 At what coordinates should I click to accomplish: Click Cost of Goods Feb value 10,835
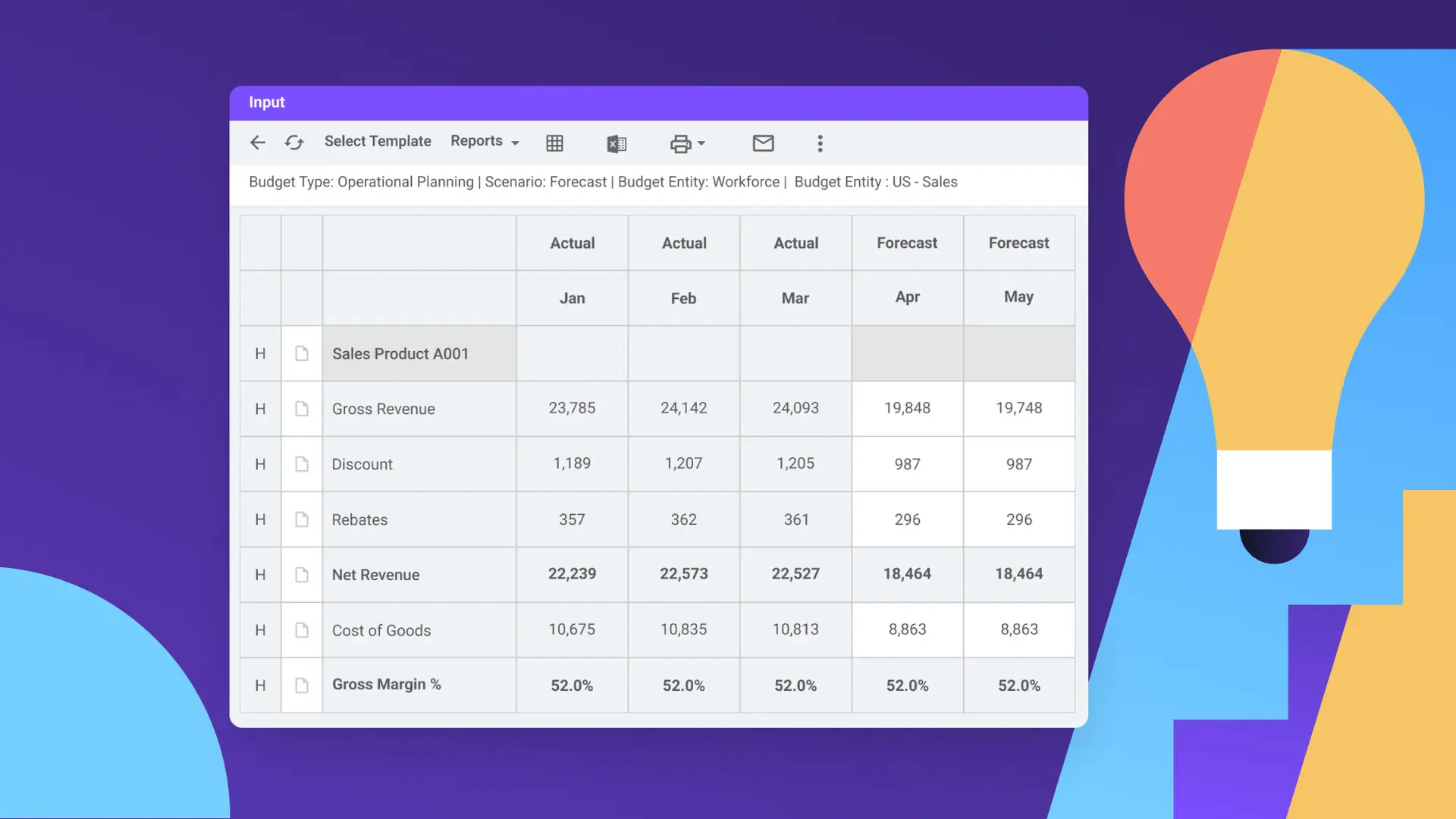tap(683, 629)
